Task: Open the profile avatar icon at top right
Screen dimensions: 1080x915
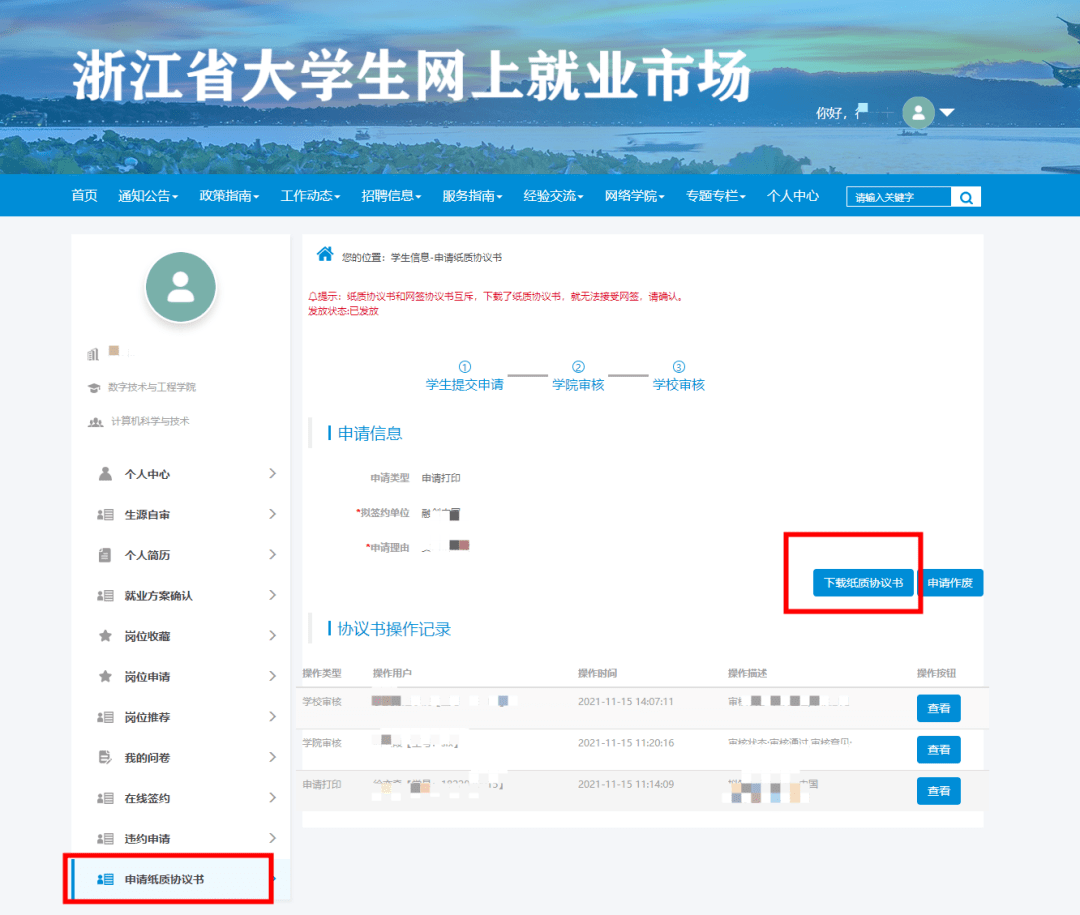Action: (x=917, y=112)
